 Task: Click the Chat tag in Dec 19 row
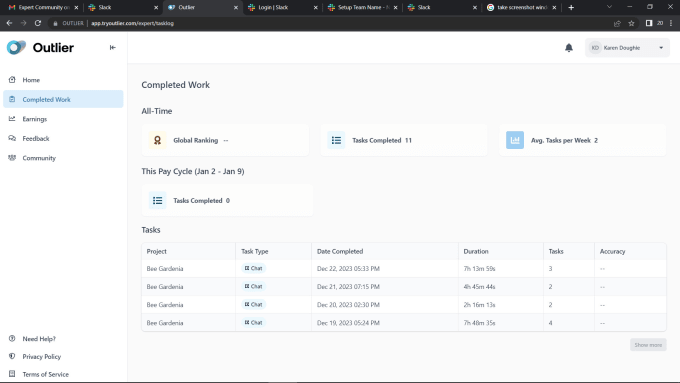pos(254,322)
